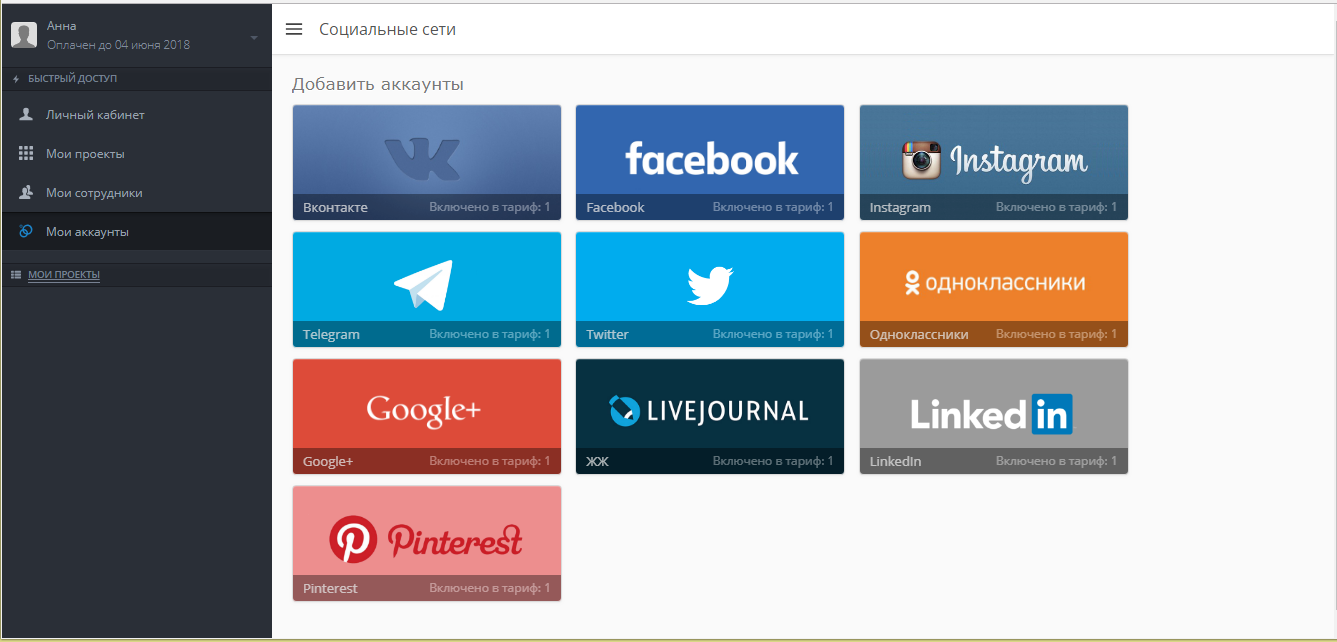
Task: Click the Социальные сети page title
Action: (x=387, y=29)
